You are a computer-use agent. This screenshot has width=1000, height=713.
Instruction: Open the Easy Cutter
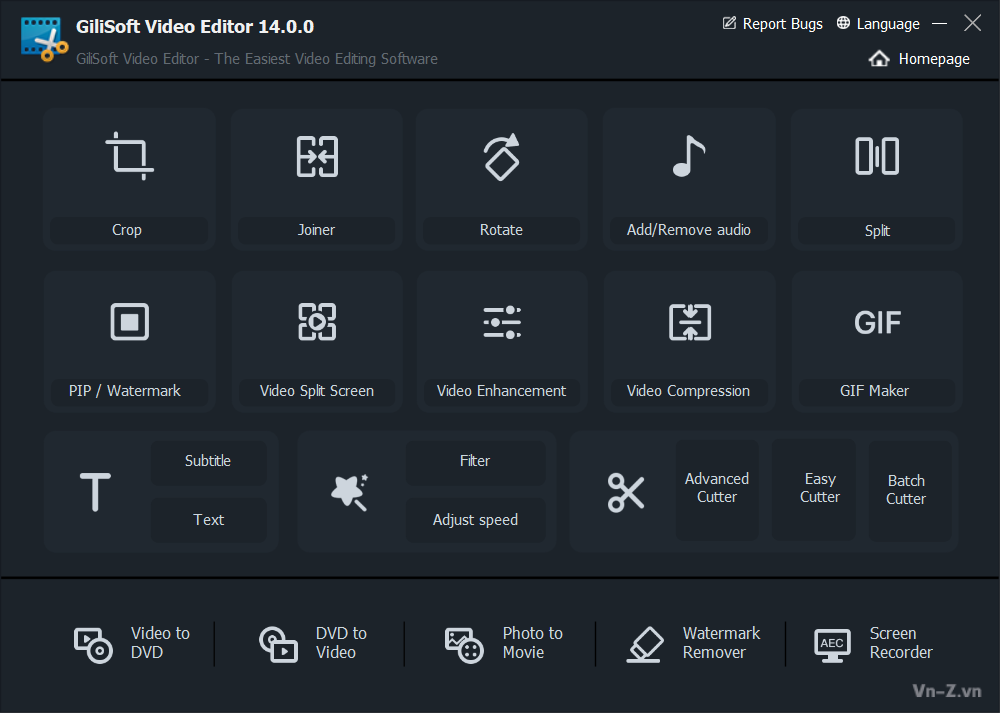tap(820, 489)
